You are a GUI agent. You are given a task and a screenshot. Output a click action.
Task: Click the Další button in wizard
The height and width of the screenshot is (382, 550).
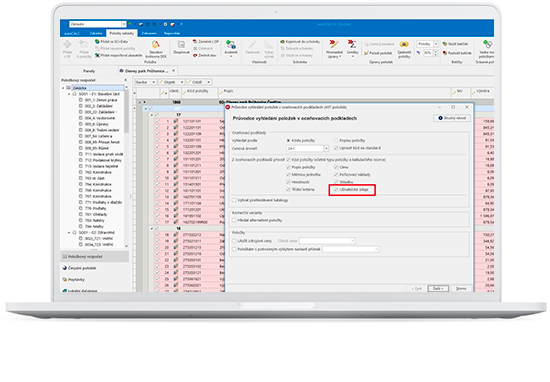(438, 288)
